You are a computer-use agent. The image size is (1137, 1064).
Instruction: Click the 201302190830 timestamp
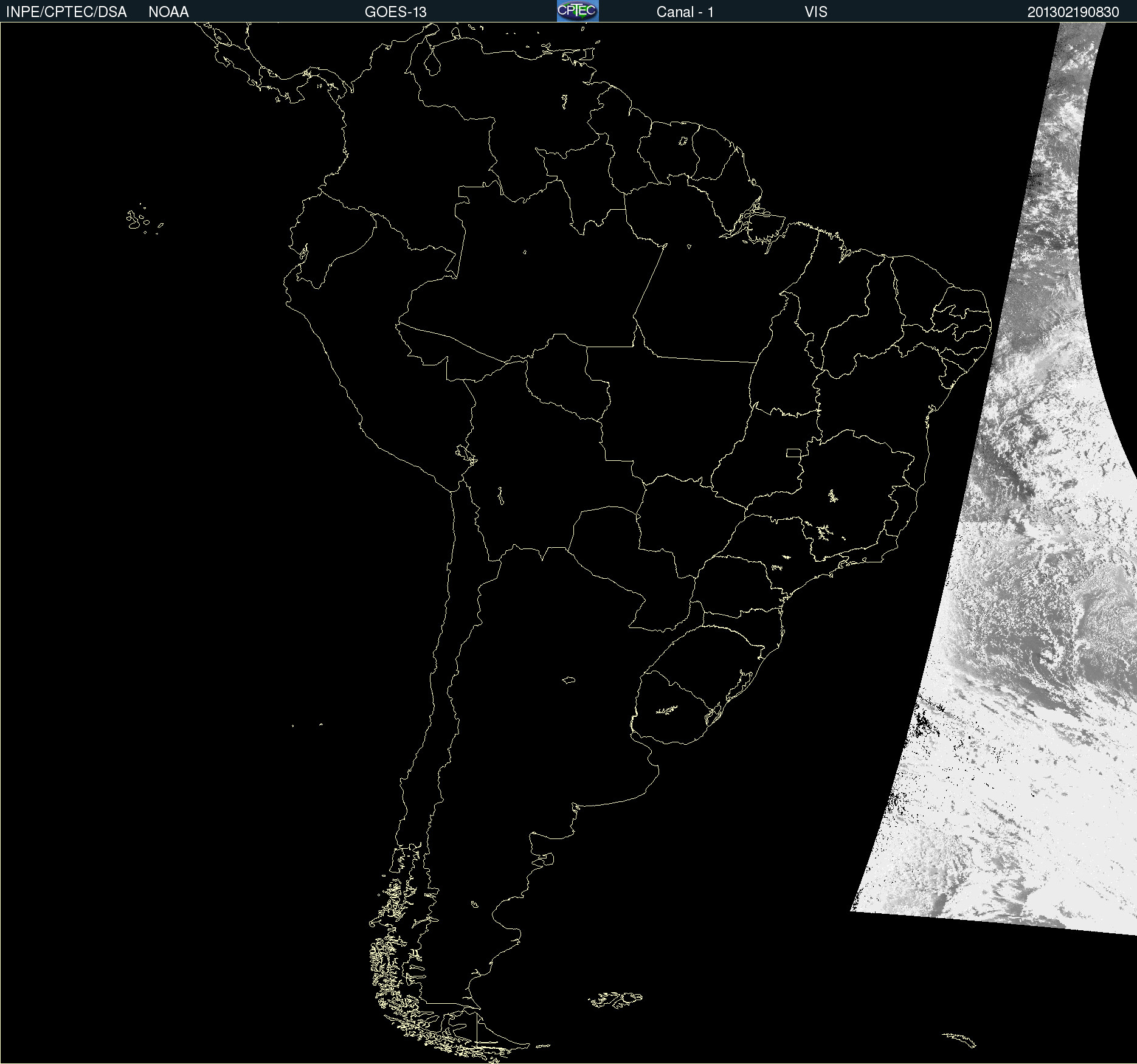pyautogui.click(x=1073, y=12)
